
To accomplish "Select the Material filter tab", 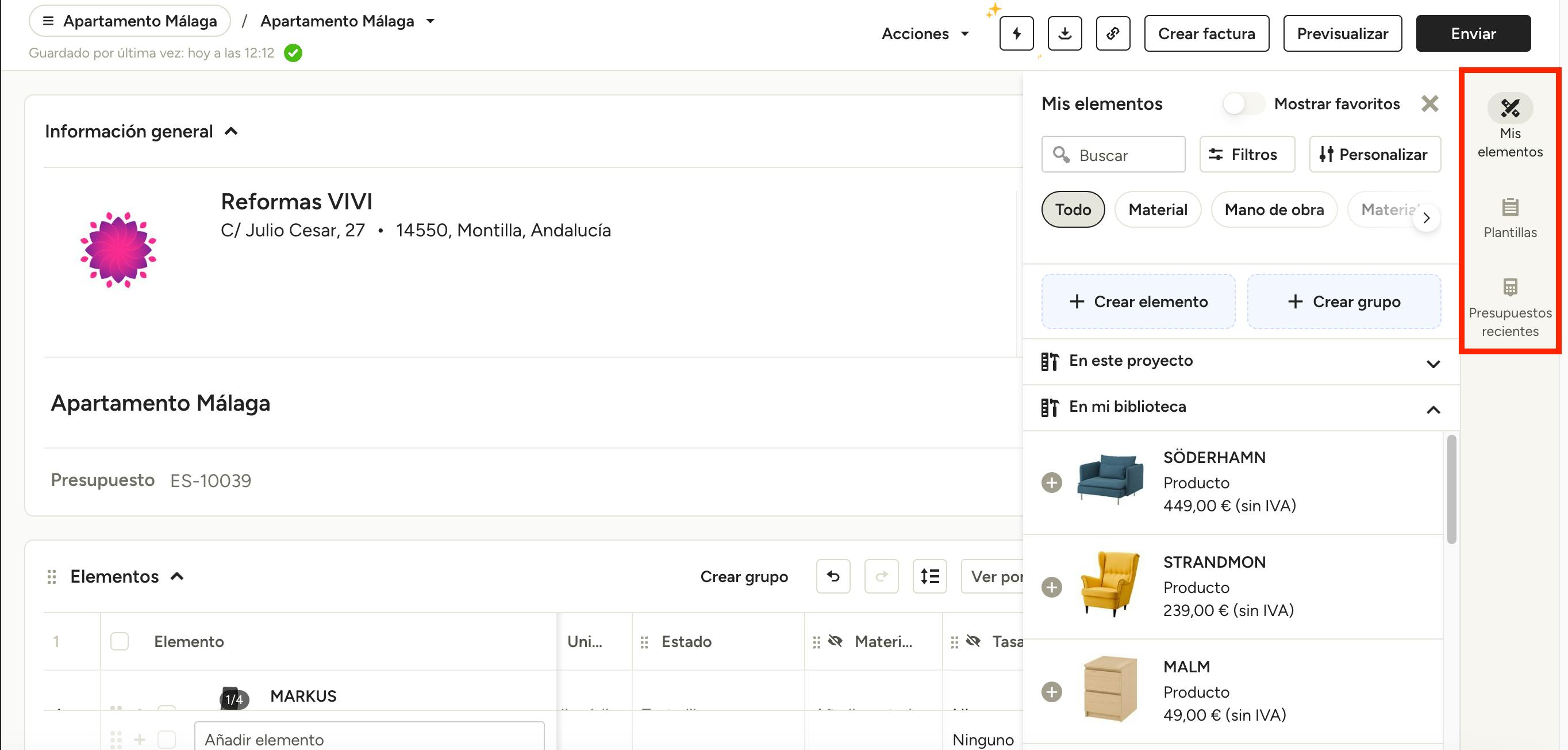I will 1157,209.
